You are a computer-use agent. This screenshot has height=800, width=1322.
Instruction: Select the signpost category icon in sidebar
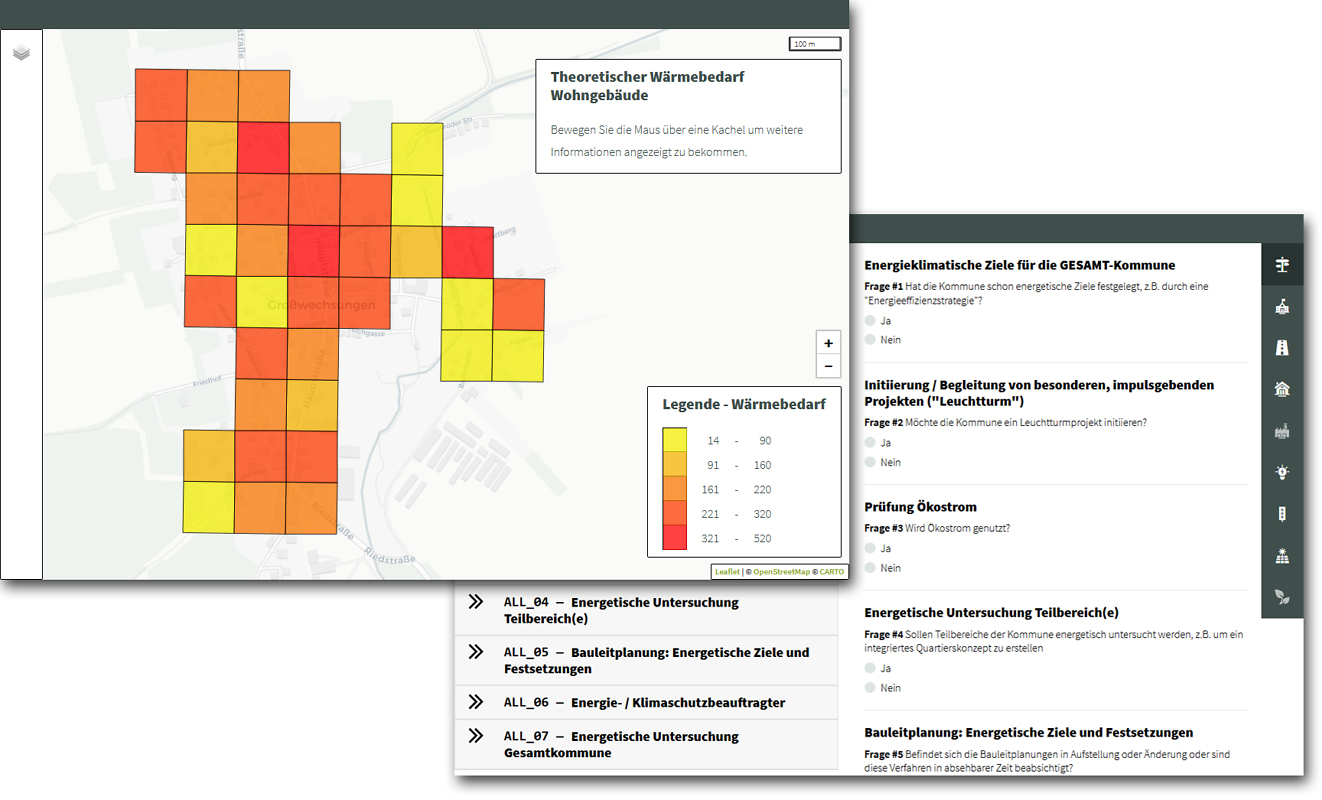[x=1282, y=264]
